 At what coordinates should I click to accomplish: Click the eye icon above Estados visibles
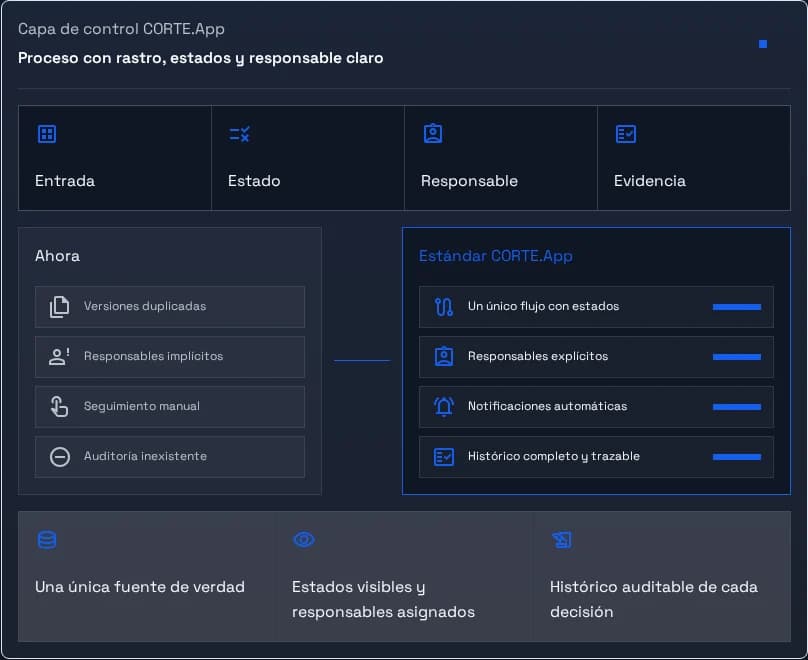[304, 539]
